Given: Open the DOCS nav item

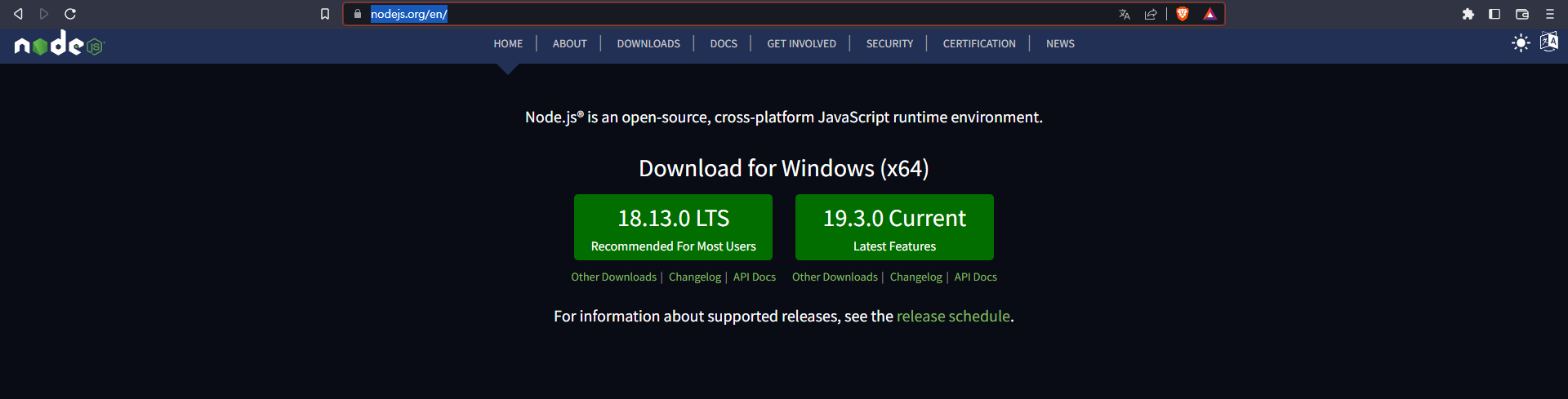Looking at the screenshot, I should [724, 44].
